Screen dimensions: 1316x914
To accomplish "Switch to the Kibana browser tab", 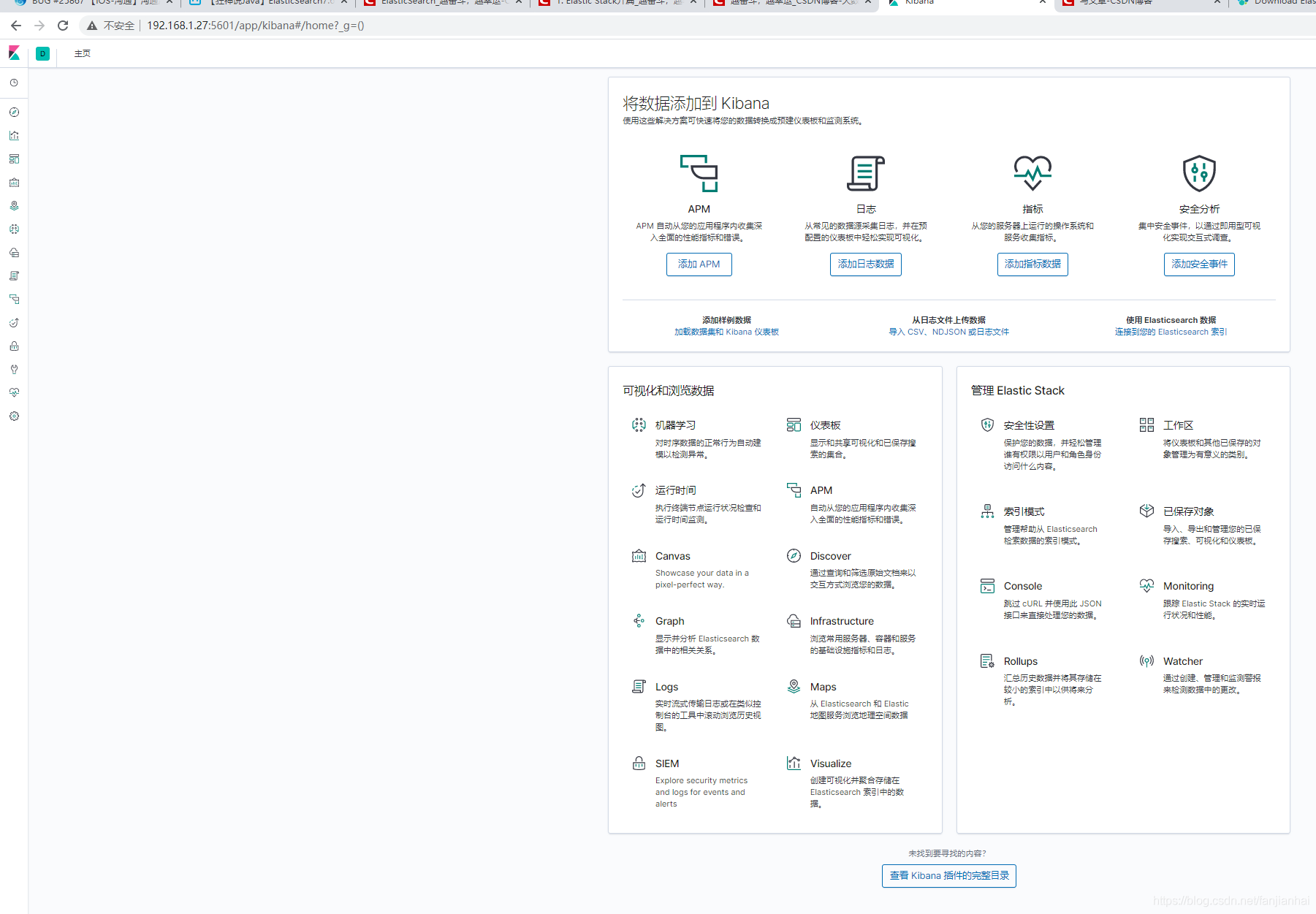I will click(966, 4).
